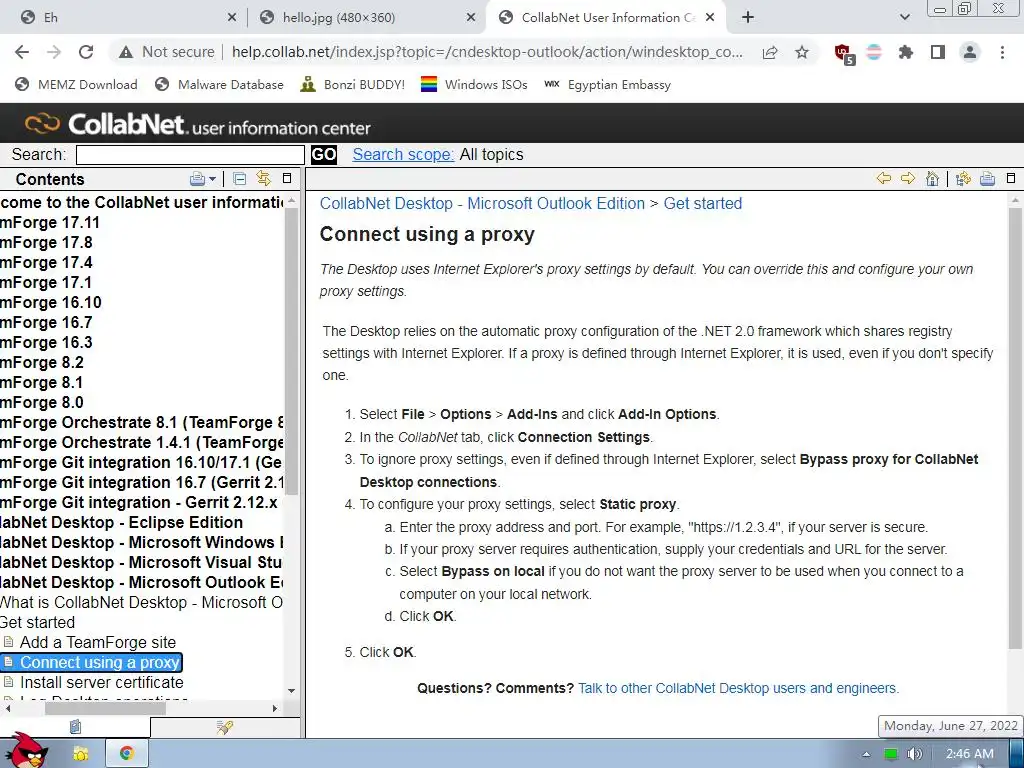Open Egyptian Embassy bookmark
This screenshot has height=768, width=1024.
(607, 85)
